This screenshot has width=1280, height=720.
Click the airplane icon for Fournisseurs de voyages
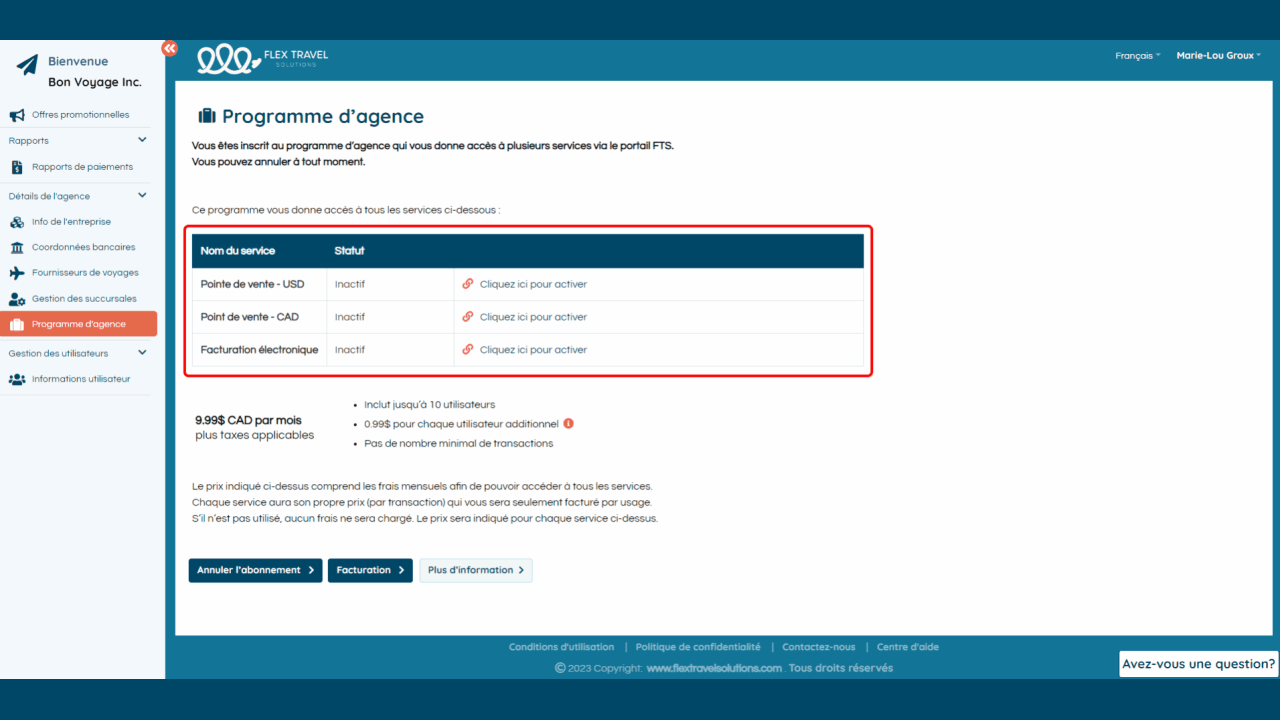click(17, 273)
